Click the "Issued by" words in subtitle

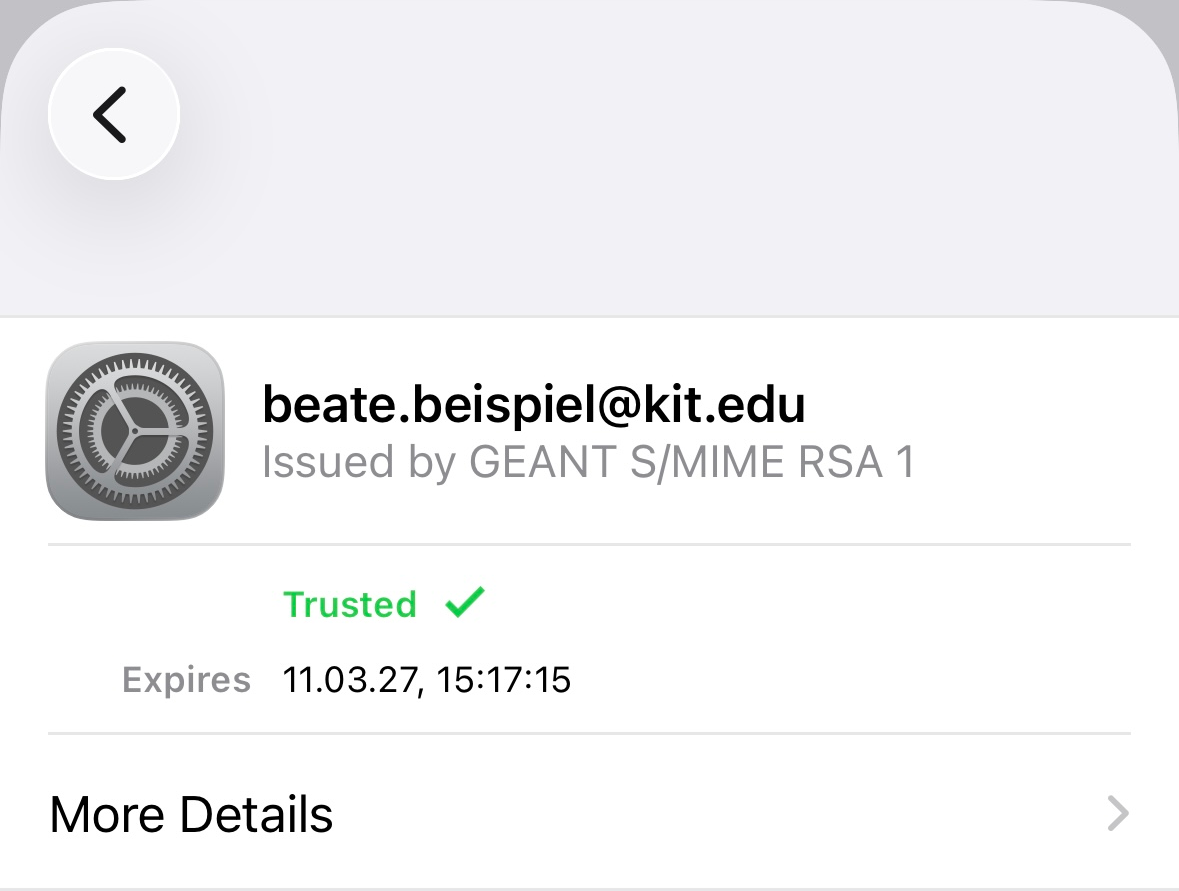(x=359, y=463)
